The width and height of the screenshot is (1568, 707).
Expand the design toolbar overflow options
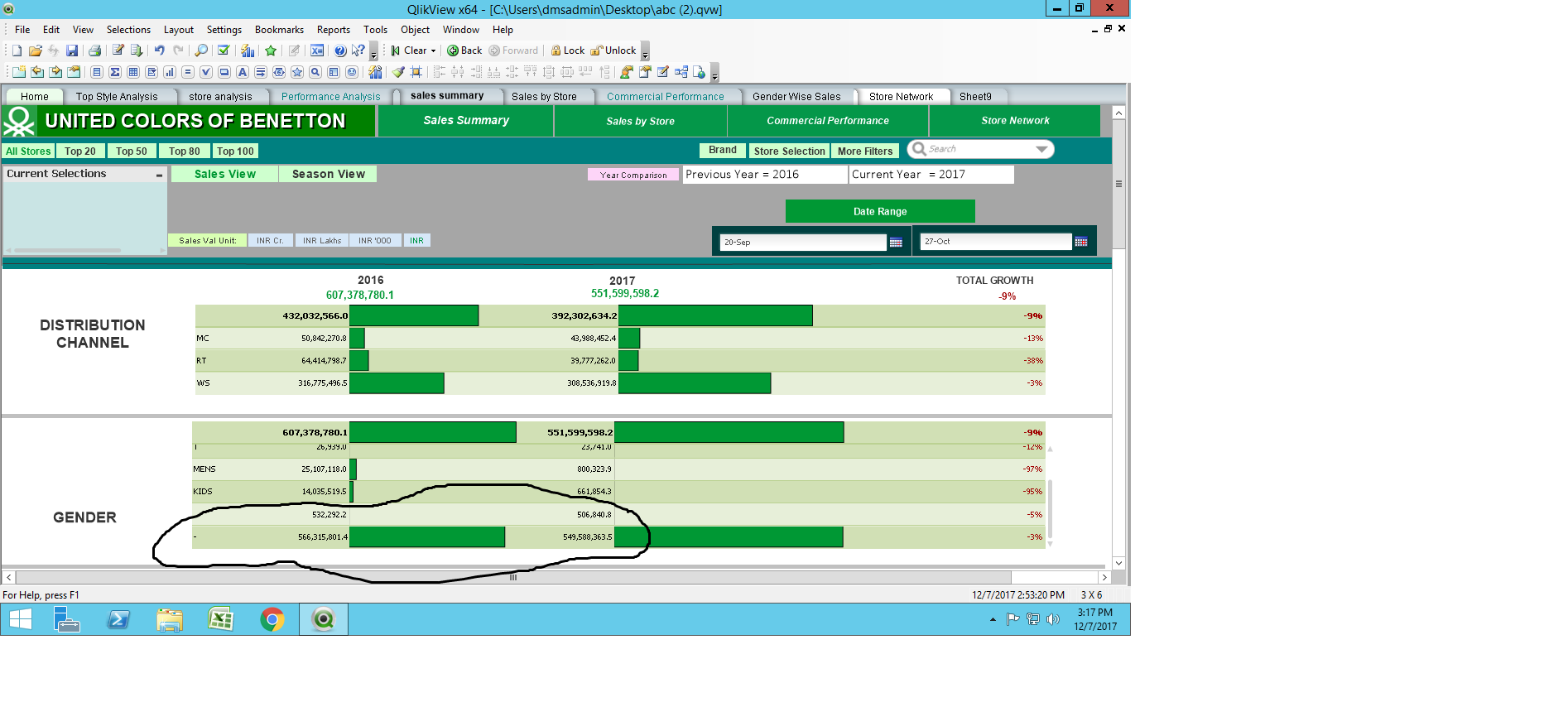[714, 73]
